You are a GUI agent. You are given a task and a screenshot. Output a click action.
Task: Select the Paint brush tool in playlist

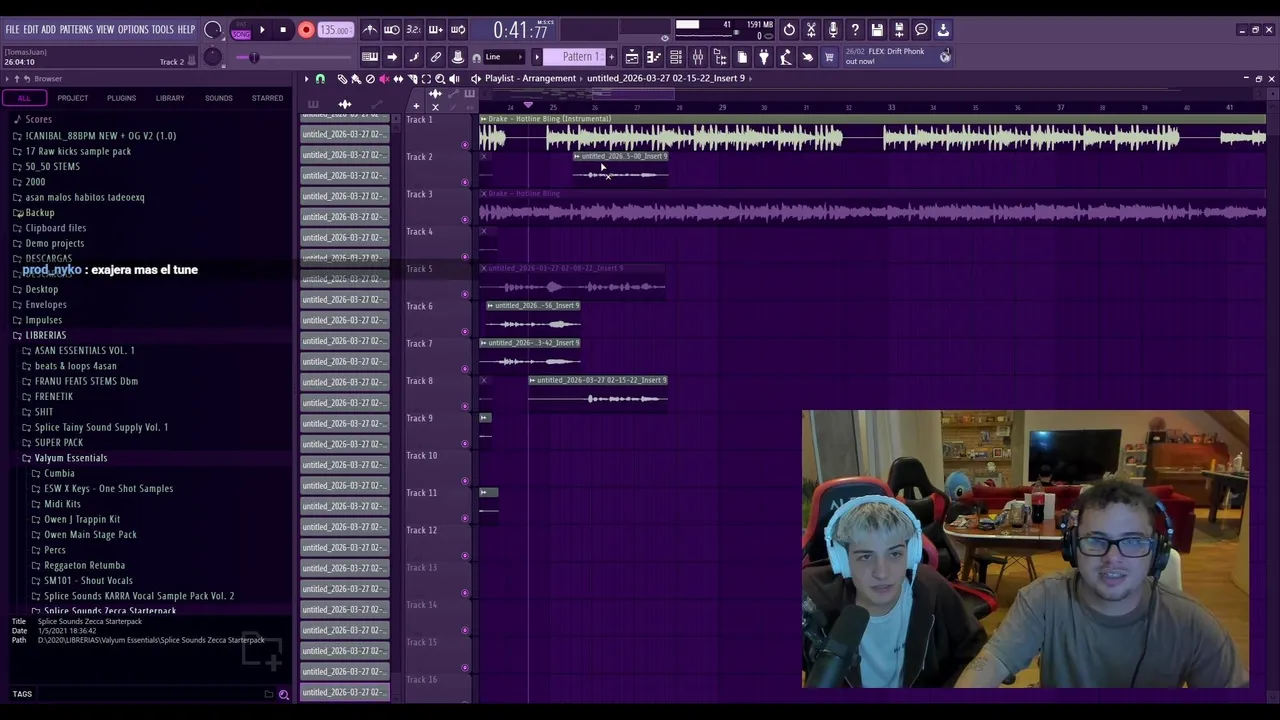point(356,78)
